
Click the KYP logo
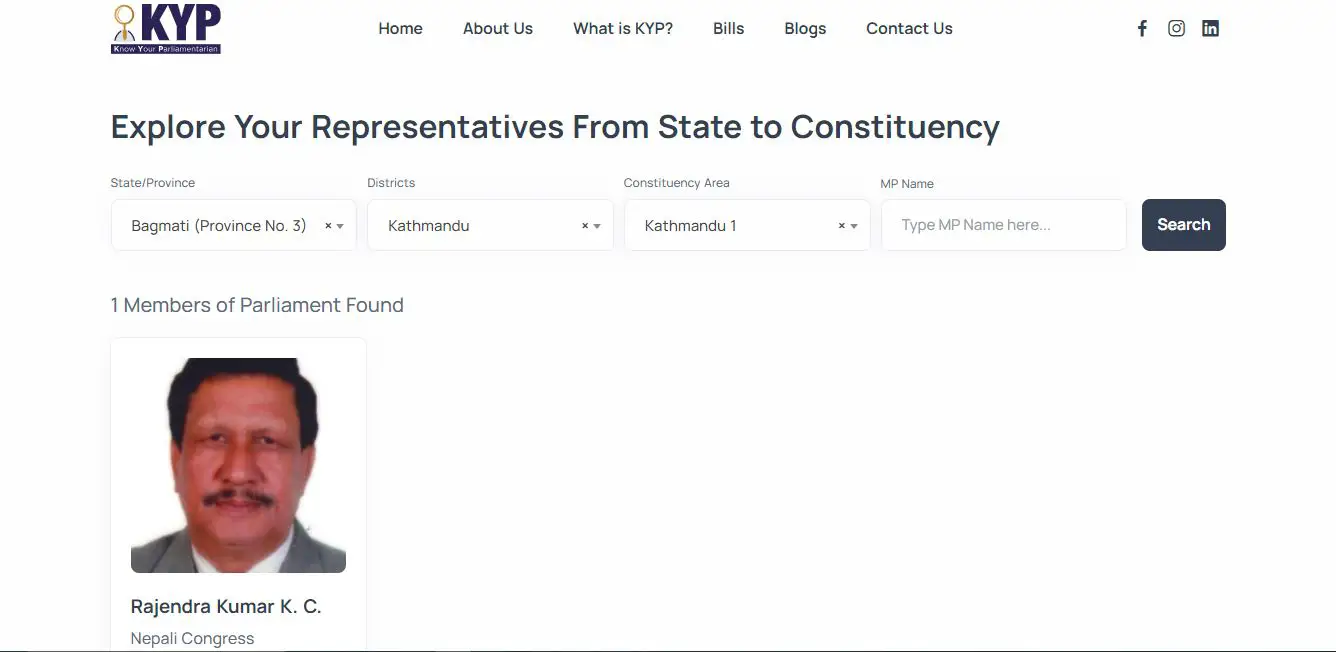coord(165,28)
